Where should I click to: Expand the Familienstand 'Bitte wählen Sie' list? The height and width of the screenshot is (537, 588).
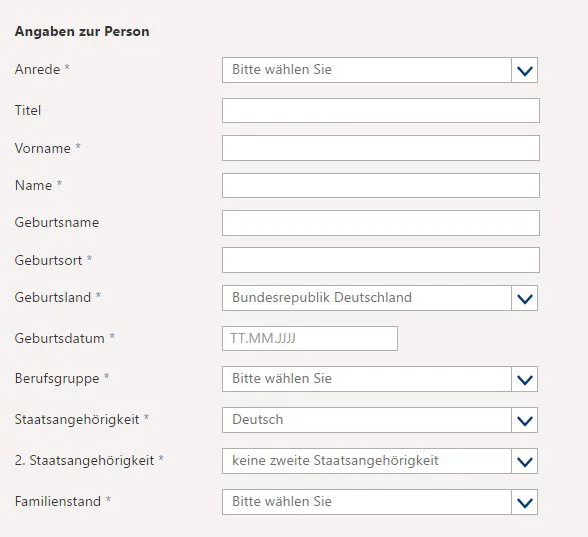[380, 502]
